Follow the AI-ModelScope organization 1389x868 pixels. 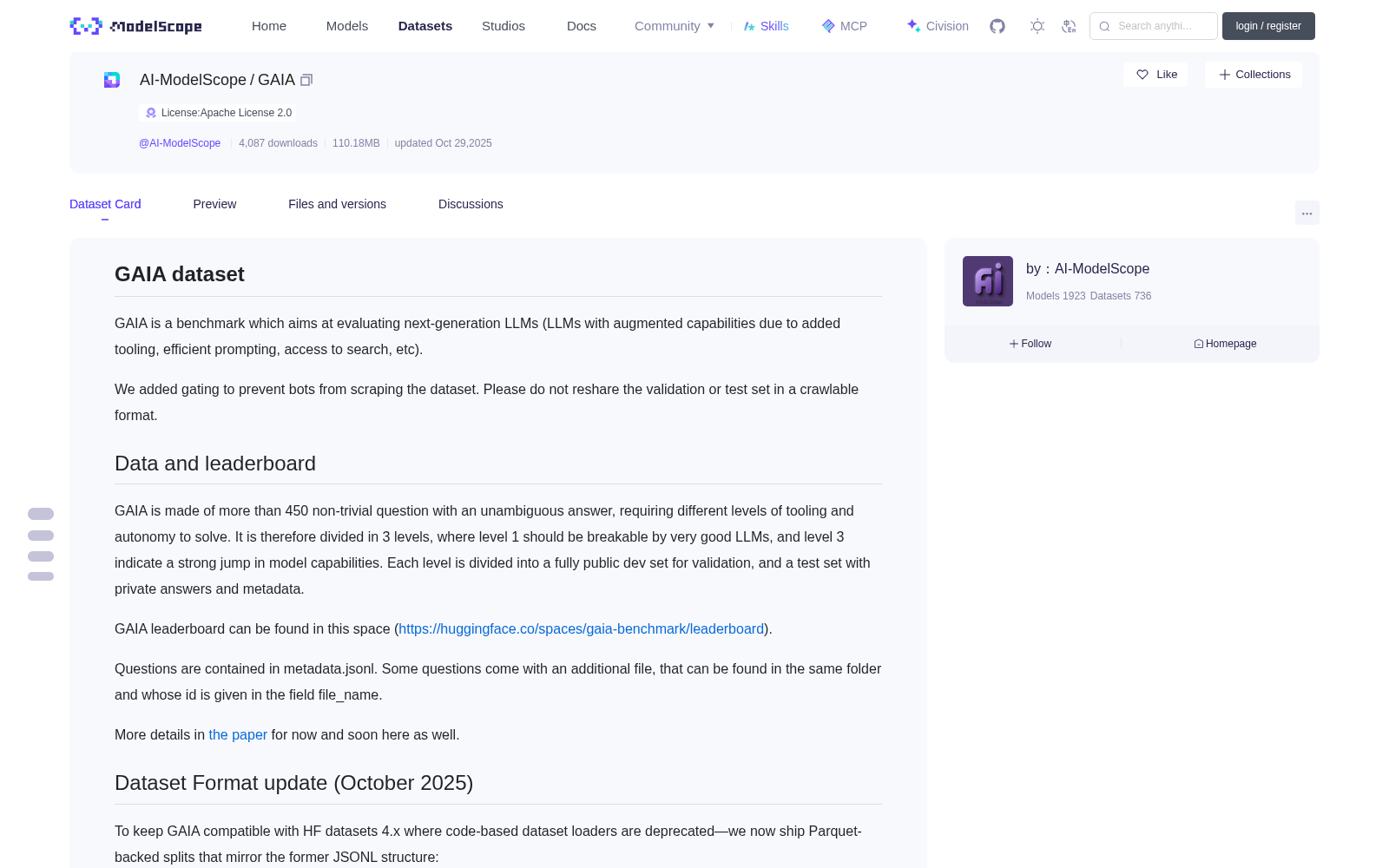tap(1030, 344)
